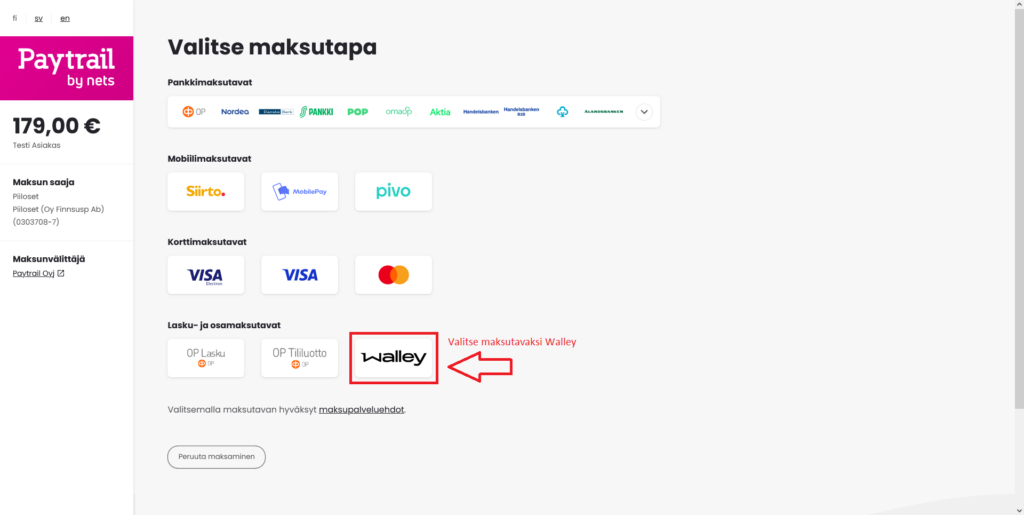Select POP Pankki payment option
Screen dimensions: 1024x515
(x=357, y=112)
